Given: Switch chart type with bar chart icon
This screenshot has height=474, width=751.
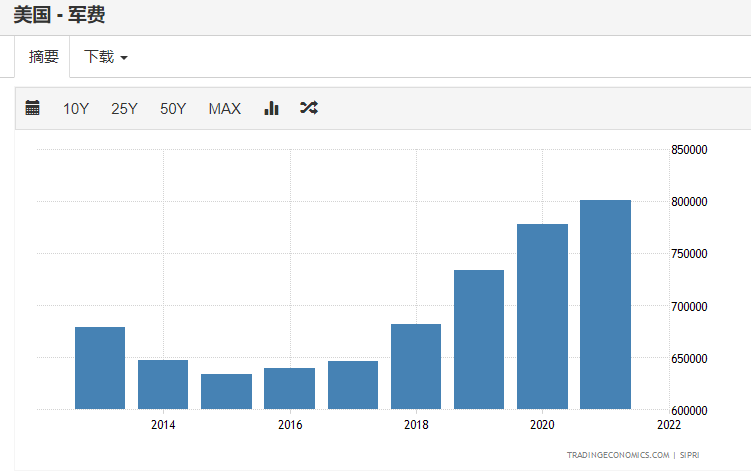Looking at the screenshot, I should [271, 108].
